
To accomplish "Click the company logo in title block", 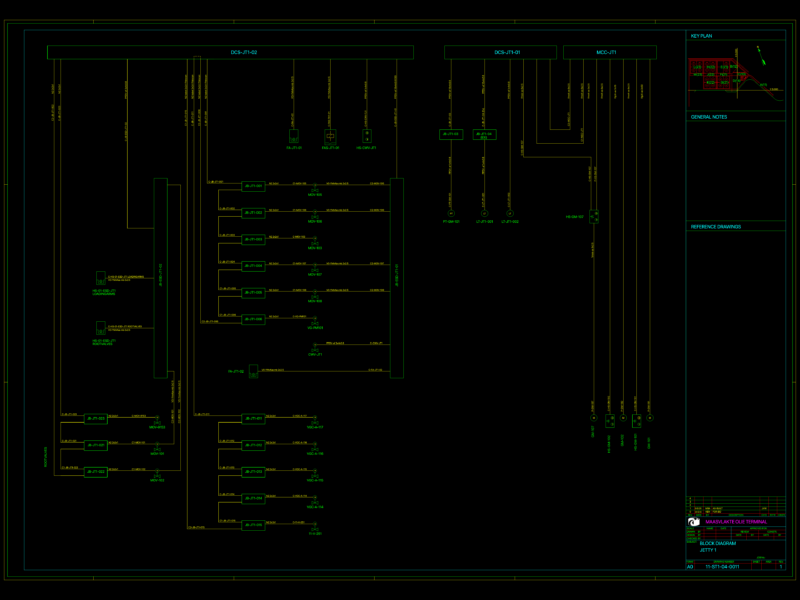I will pos(694,522).
